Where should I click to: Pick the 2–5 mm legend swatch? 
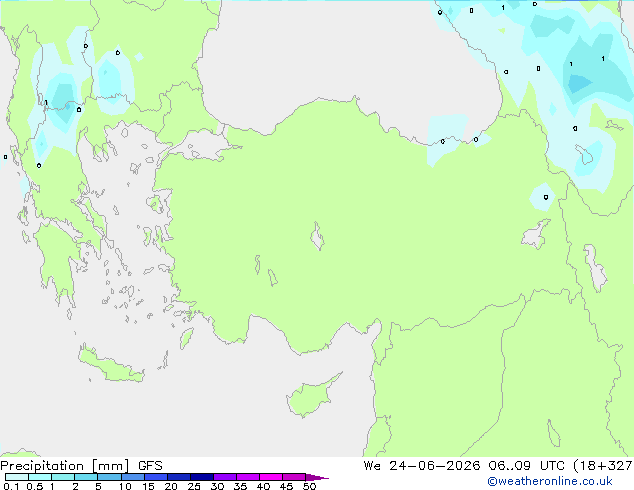pyautogui.click(x=86, y=477)
